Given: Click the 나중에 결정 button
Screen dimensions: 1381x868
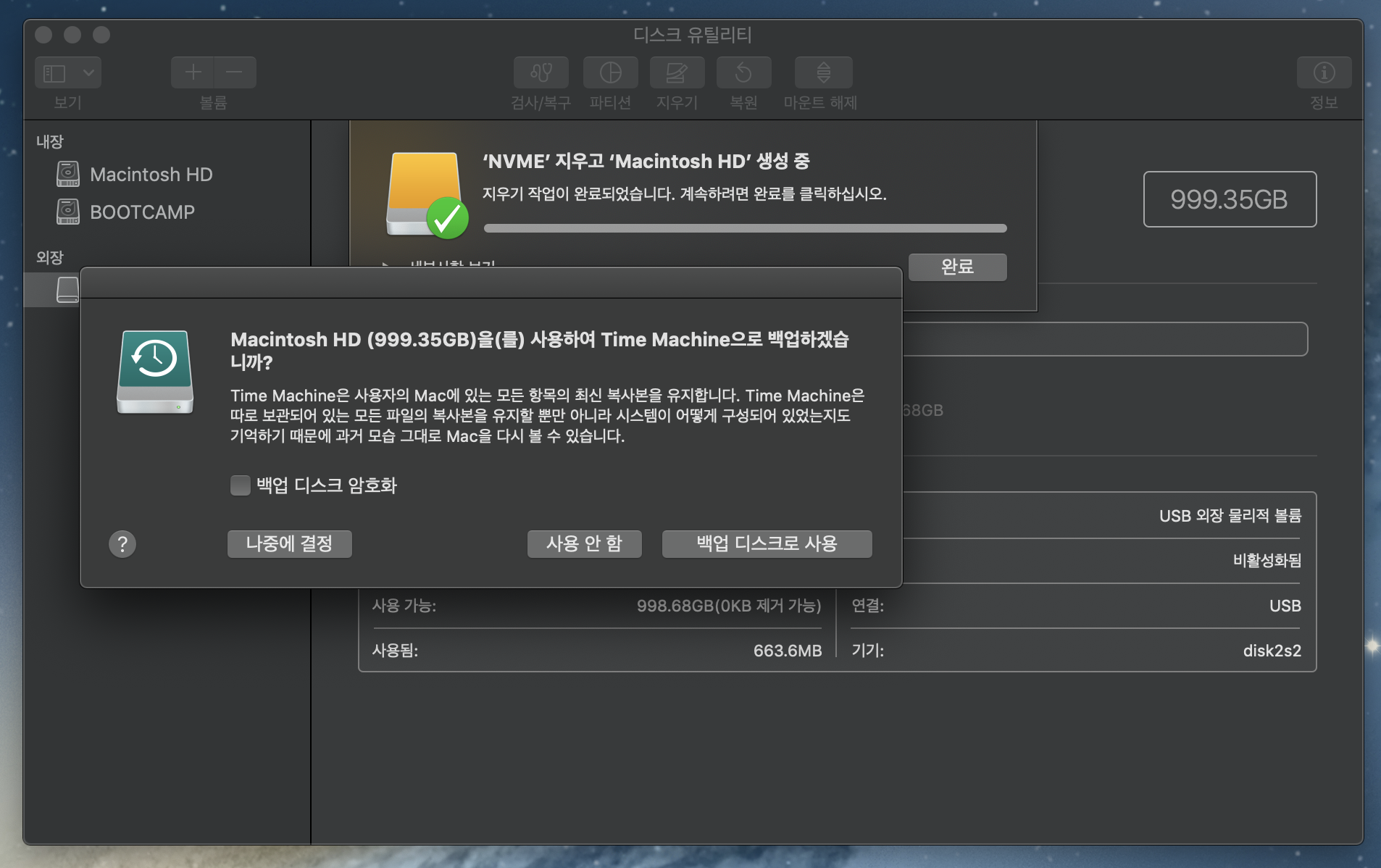Looking at the screenshot, I should click(289, 543).
